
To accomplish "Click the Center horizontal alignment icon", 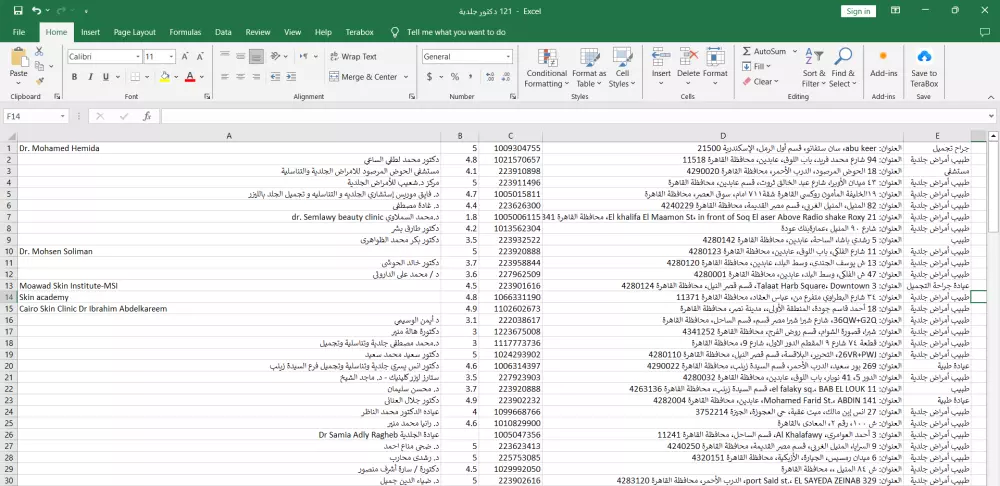I will (240, 77).
